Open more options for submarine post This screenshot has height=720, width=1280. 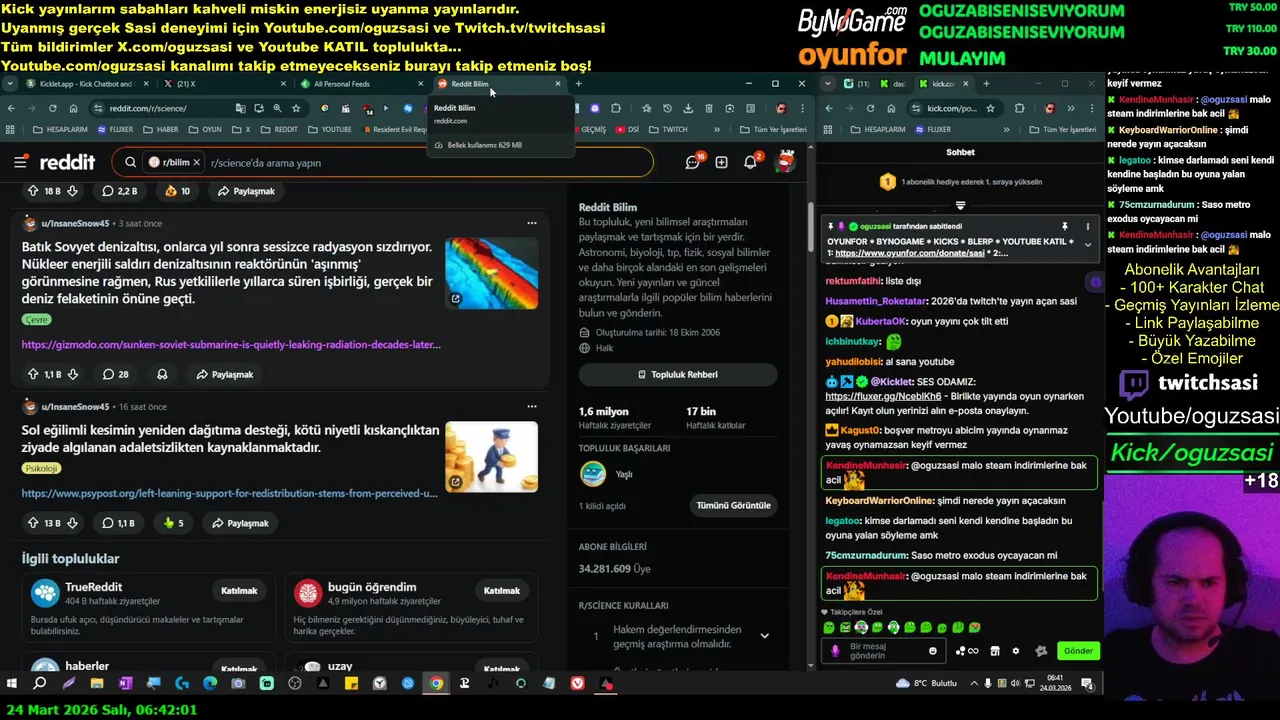532,223
